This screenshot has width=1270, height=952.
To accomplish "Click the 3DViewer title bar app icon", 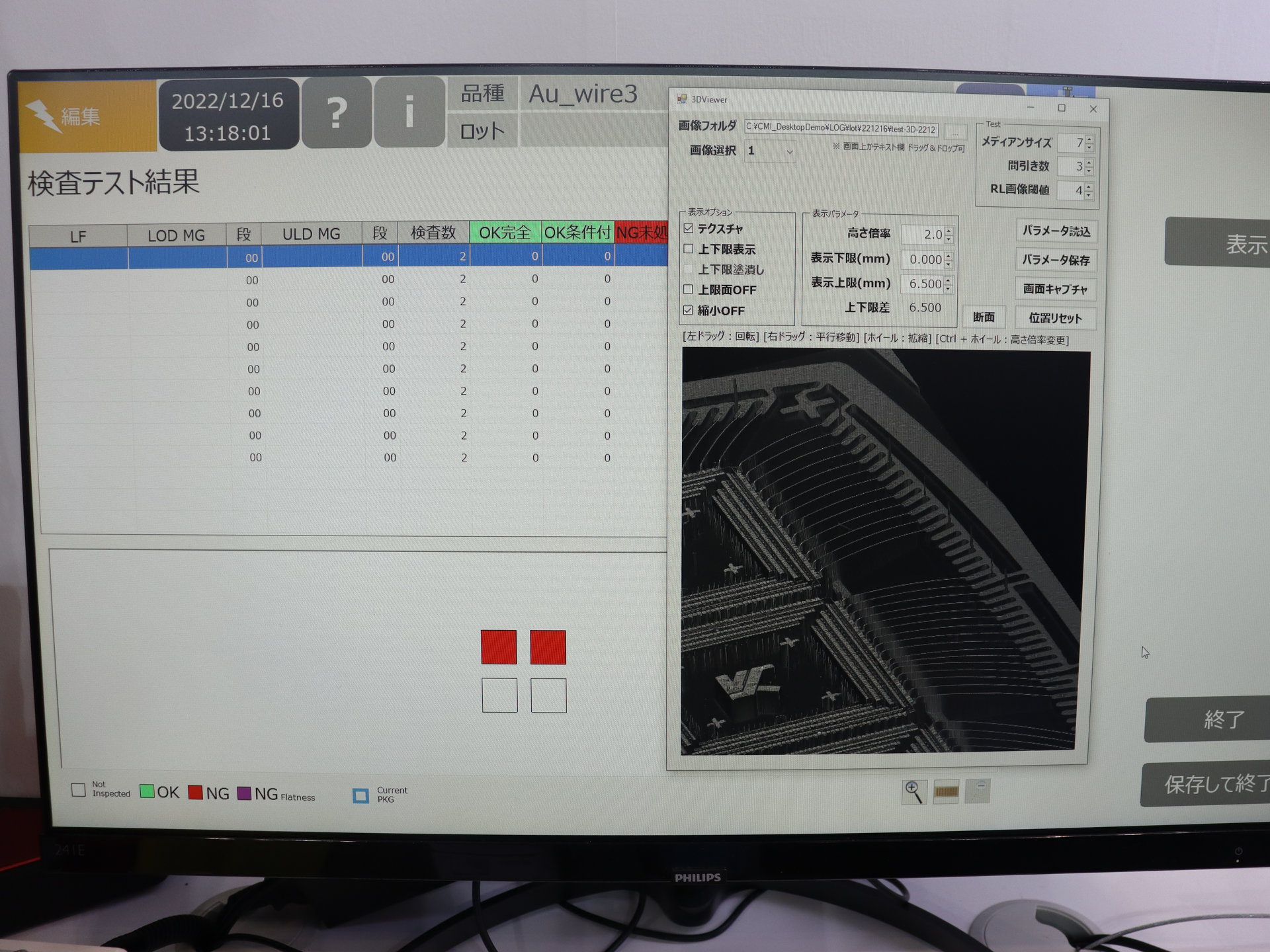I will (681, 99).
